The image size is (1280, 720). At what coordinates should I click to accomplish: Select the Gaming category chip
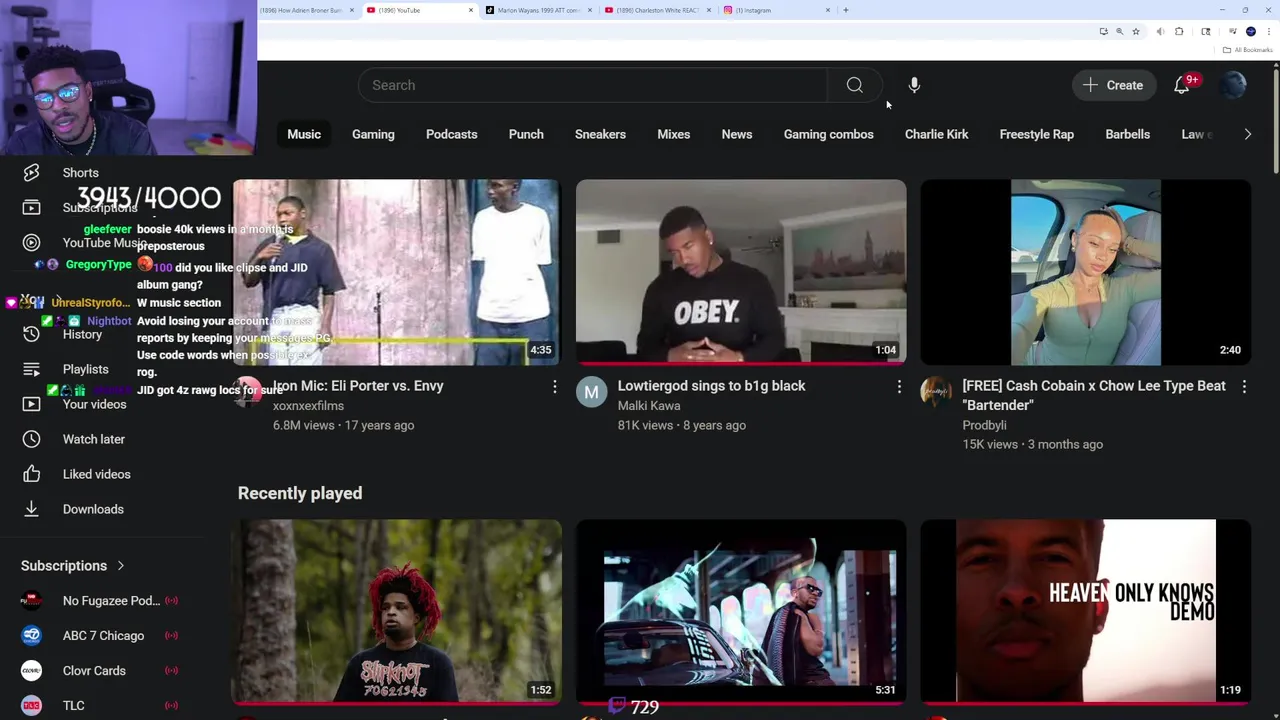coord(373,134)
